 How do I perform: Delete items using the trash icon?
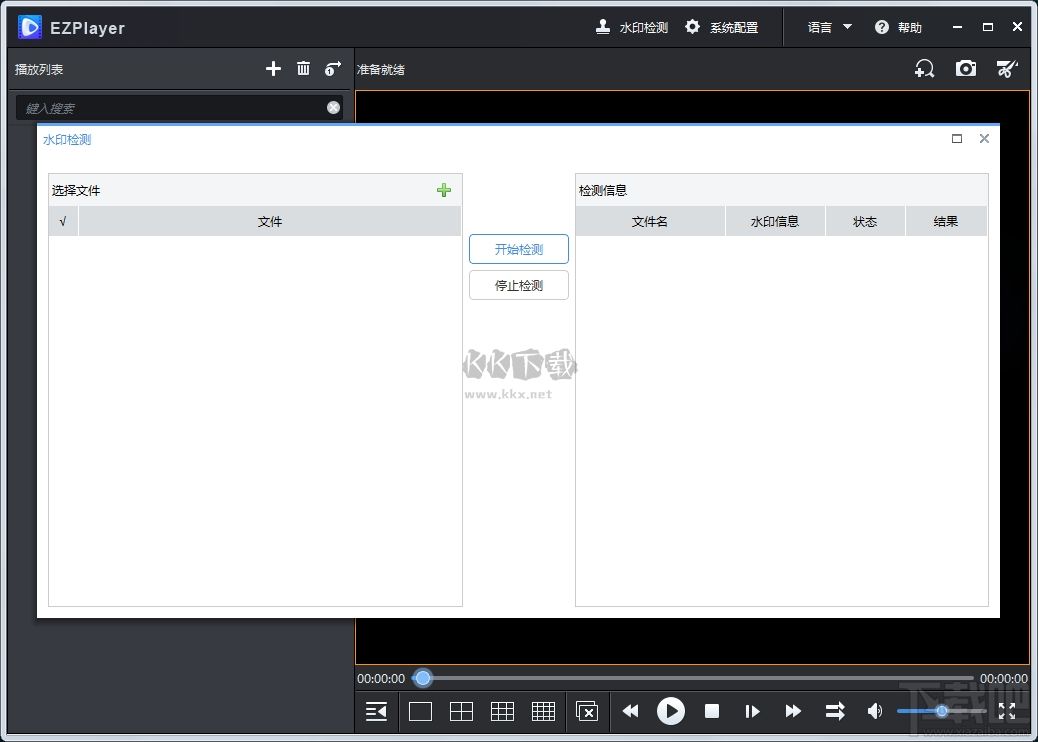(303, 68)
